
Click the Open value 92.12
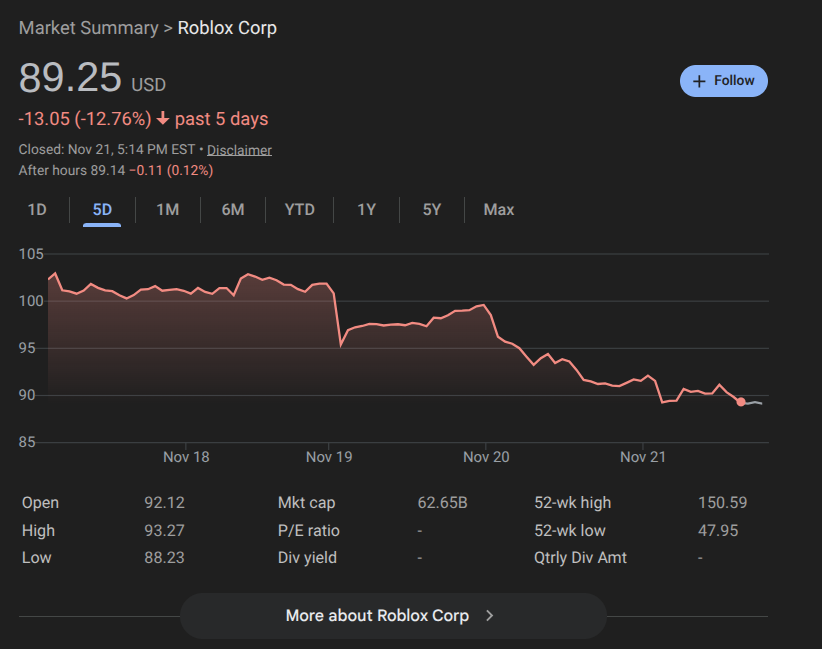pyautogui.click(x=164, y=503)
